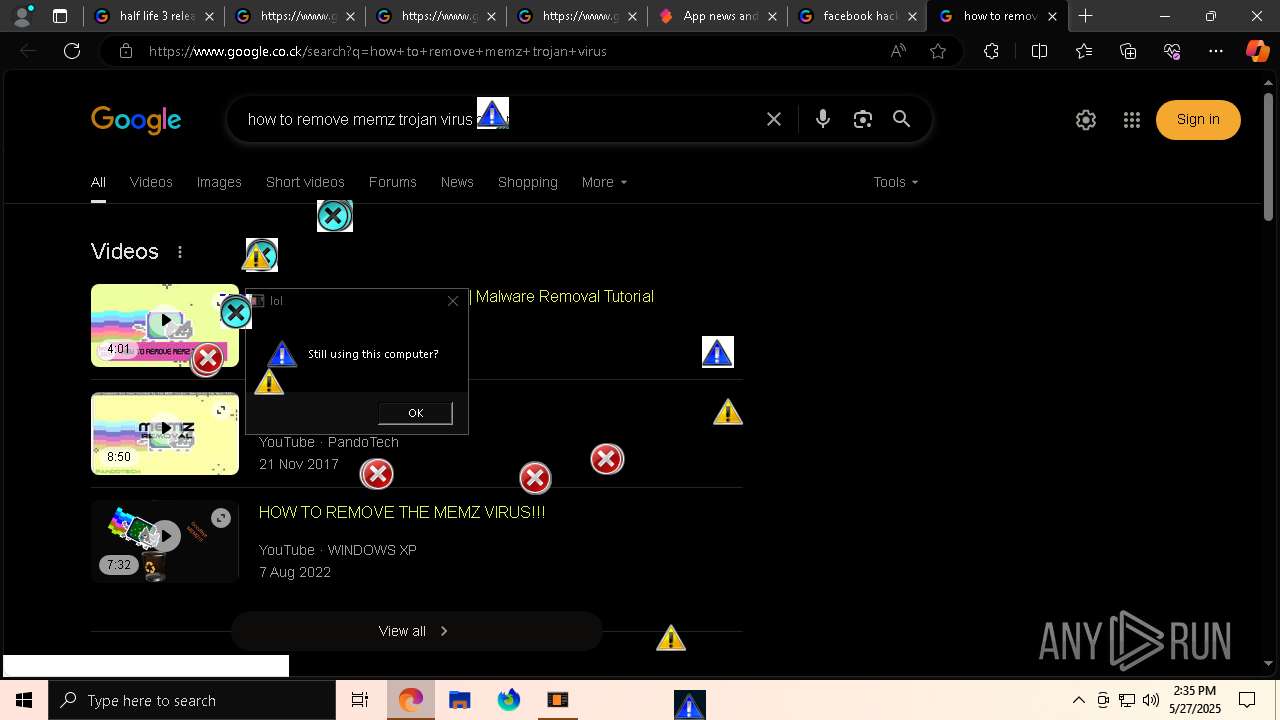Click PandoTech channel text

pyautogui.click(x=363, y=442)
